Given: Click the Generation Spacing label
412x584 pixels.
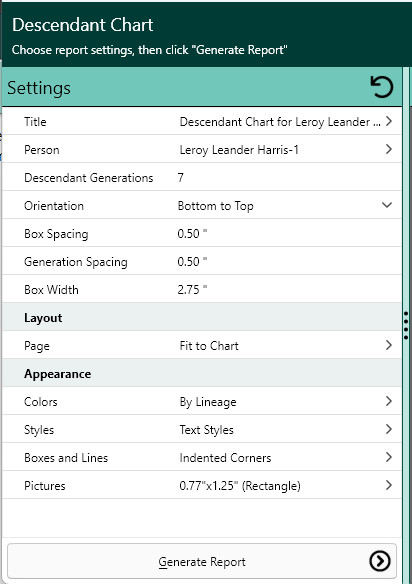Looking at the screenshot, I should pos(76,262).
